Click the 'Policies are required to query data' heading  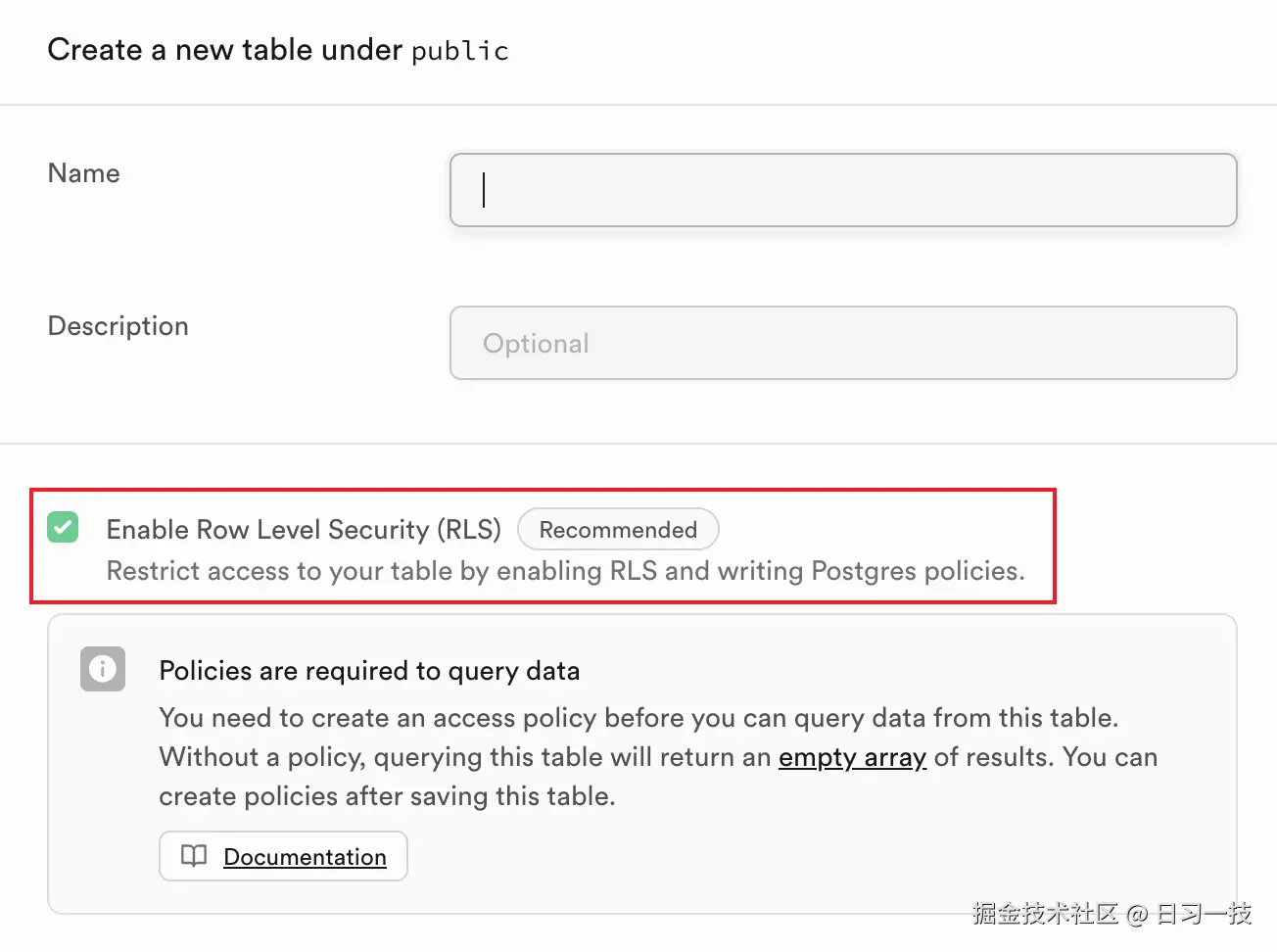pos(369,671)
